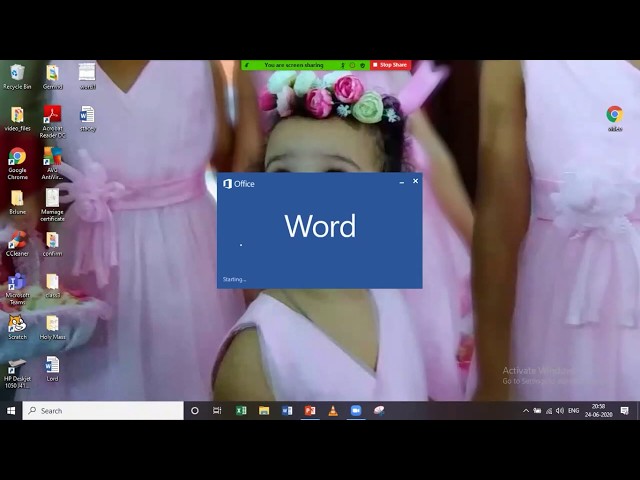
Task: Open the Windows Start menu
Action: click(11, 411)
